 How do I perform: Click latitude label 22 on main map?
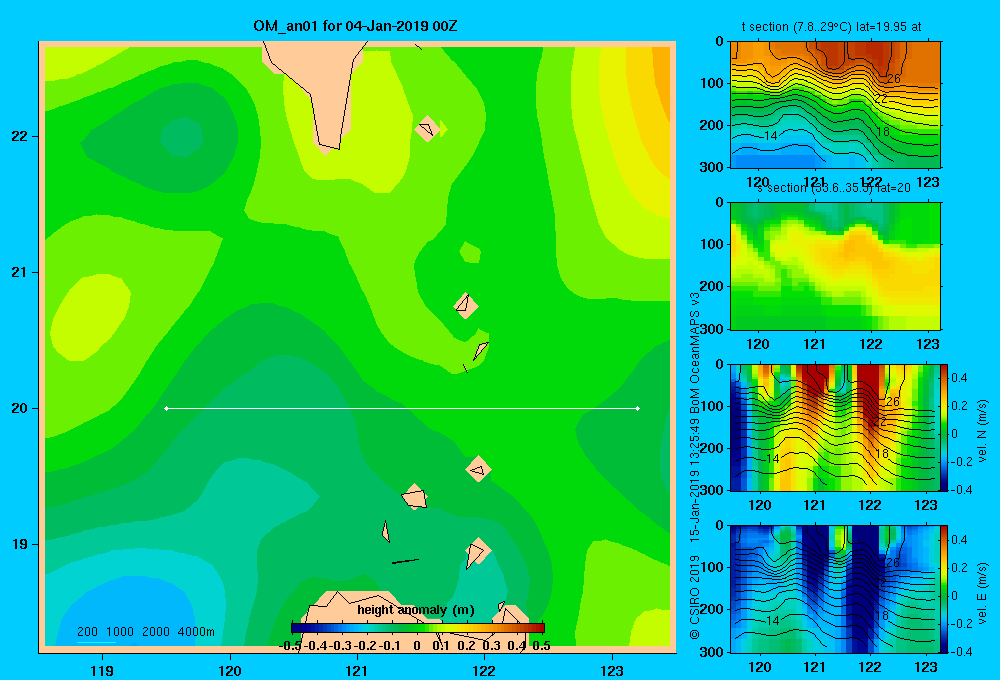(x=20, y=137)
